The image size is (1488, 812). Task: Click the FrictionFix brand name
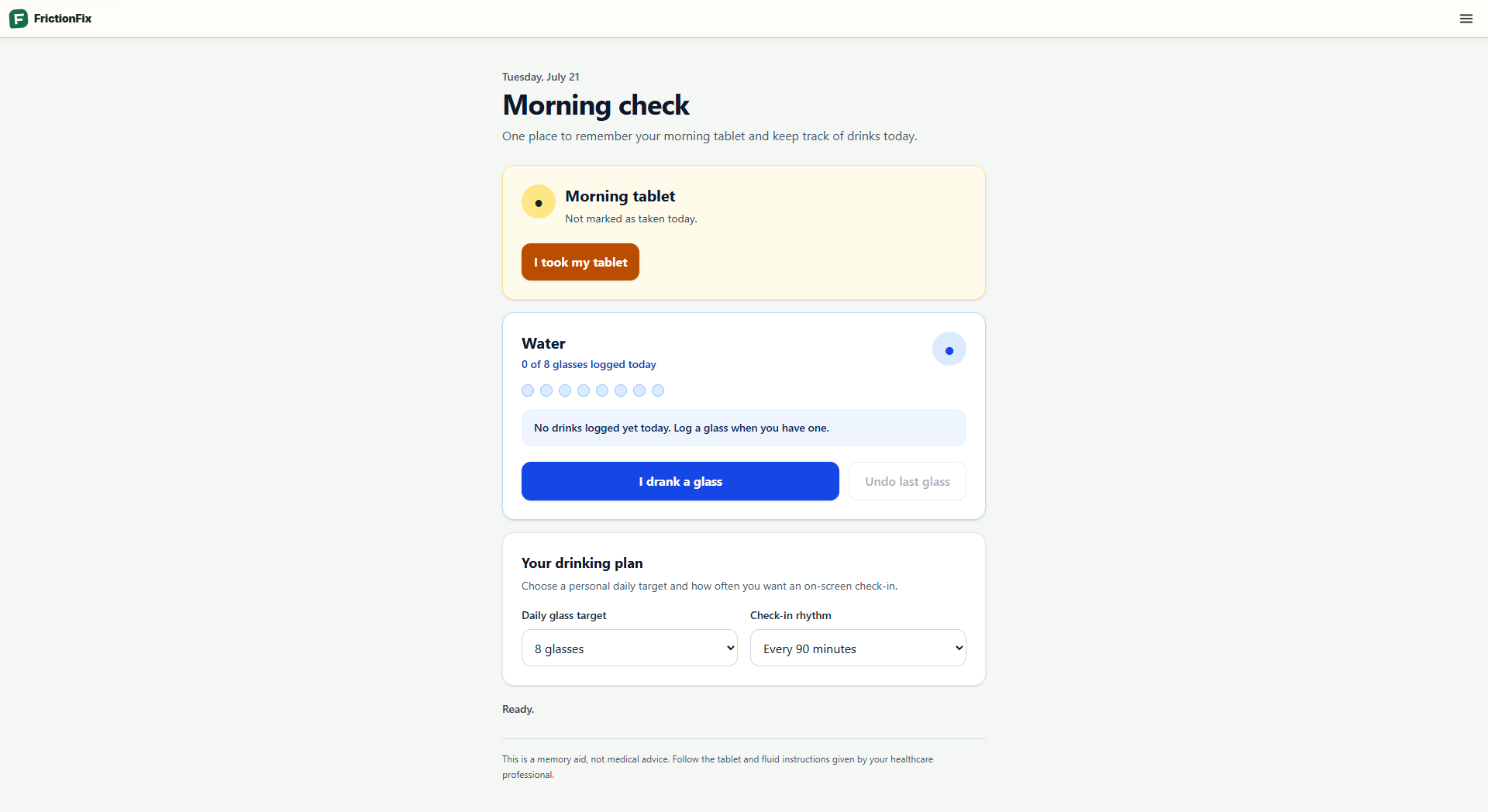pyautogui.click(x=63, y=19)
